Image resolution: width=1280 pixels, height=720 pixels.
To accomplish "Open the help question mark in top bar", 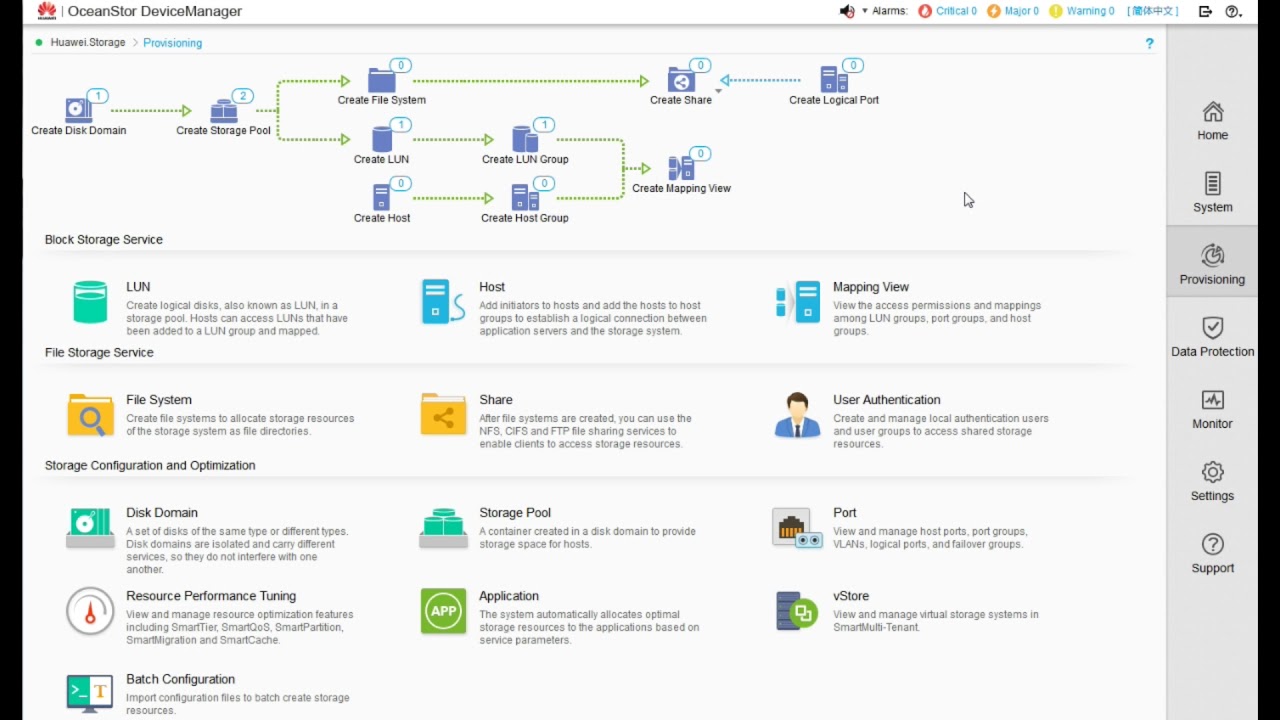I will click(1233, 11).
